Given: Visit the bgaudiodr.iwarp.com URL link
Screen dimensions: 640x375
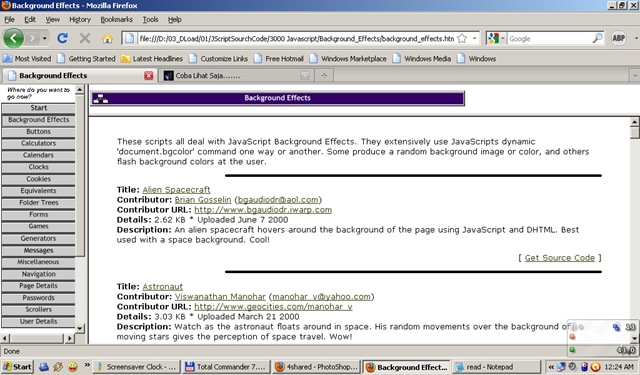Looking at the screenshot, I should pyautogui.click(x=263, y=210).
